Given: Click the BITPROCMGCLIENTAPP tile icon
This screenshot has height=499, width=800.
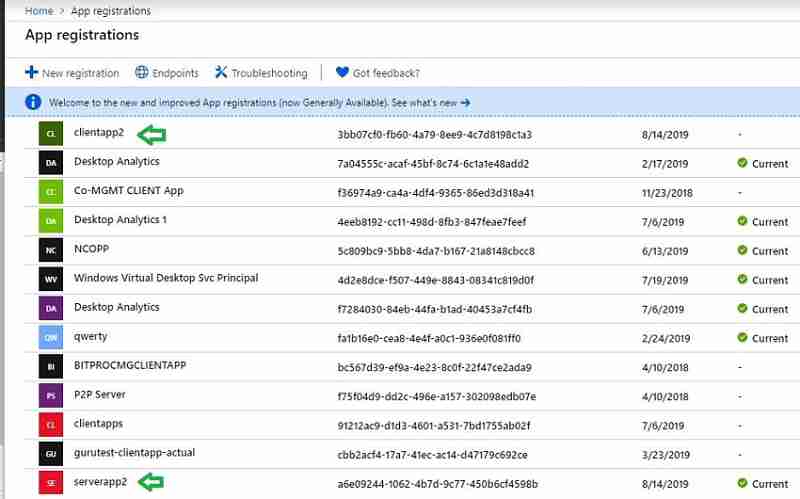Looking at the screenshot, I should 51,366.
